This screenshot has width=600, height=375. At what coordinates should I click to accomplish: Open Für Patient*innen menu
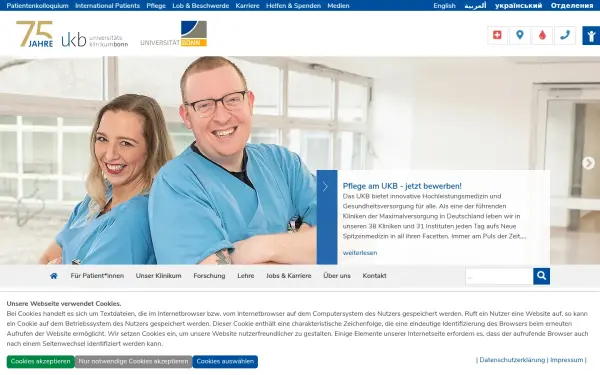pyautogui.click(x=97, y=276)
